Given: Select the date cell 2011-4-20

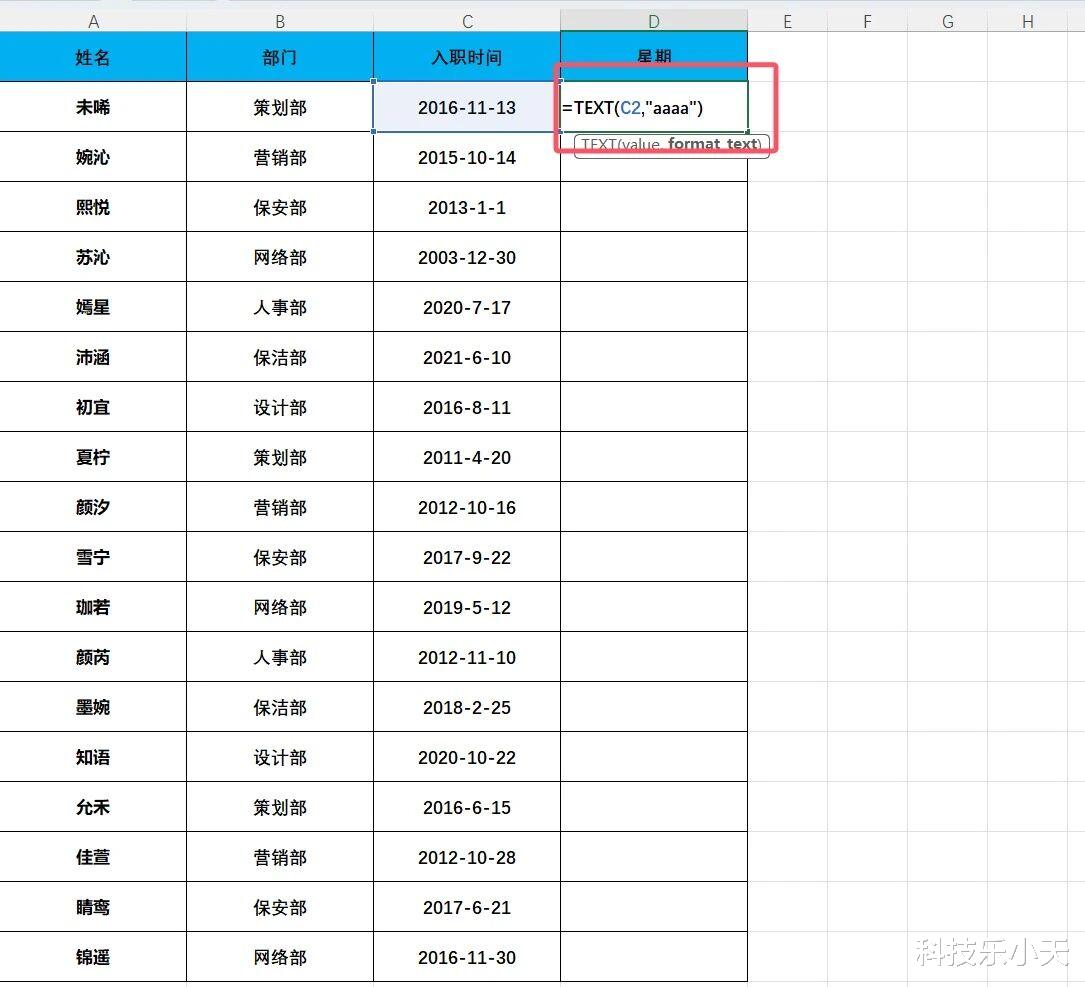Looking at the screenshot, I should point(467,457).
